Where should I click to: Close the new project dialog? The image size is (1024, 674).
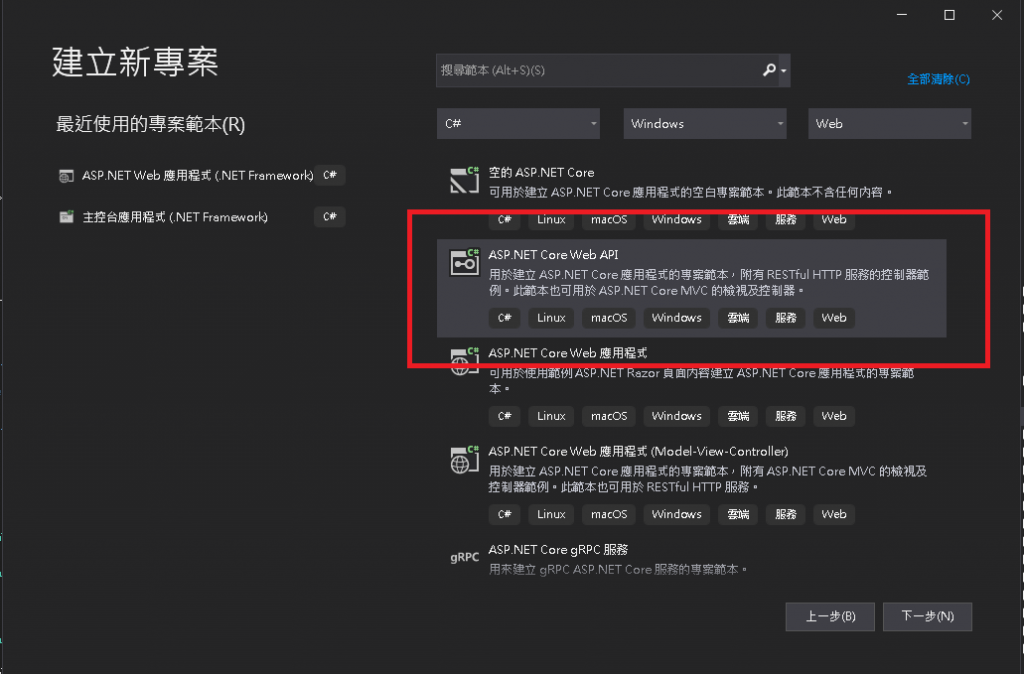click(x=997, y=14)
